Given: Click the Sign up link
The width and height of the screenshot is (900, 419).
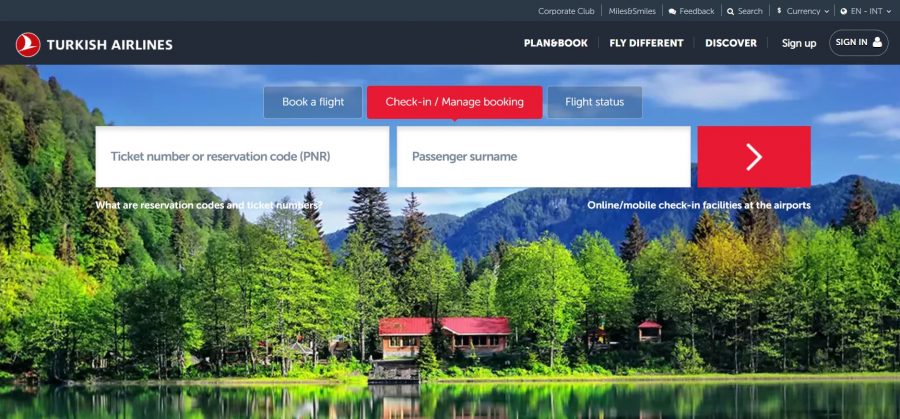Looking at the screenshot, I should click(x=799, y=43).
